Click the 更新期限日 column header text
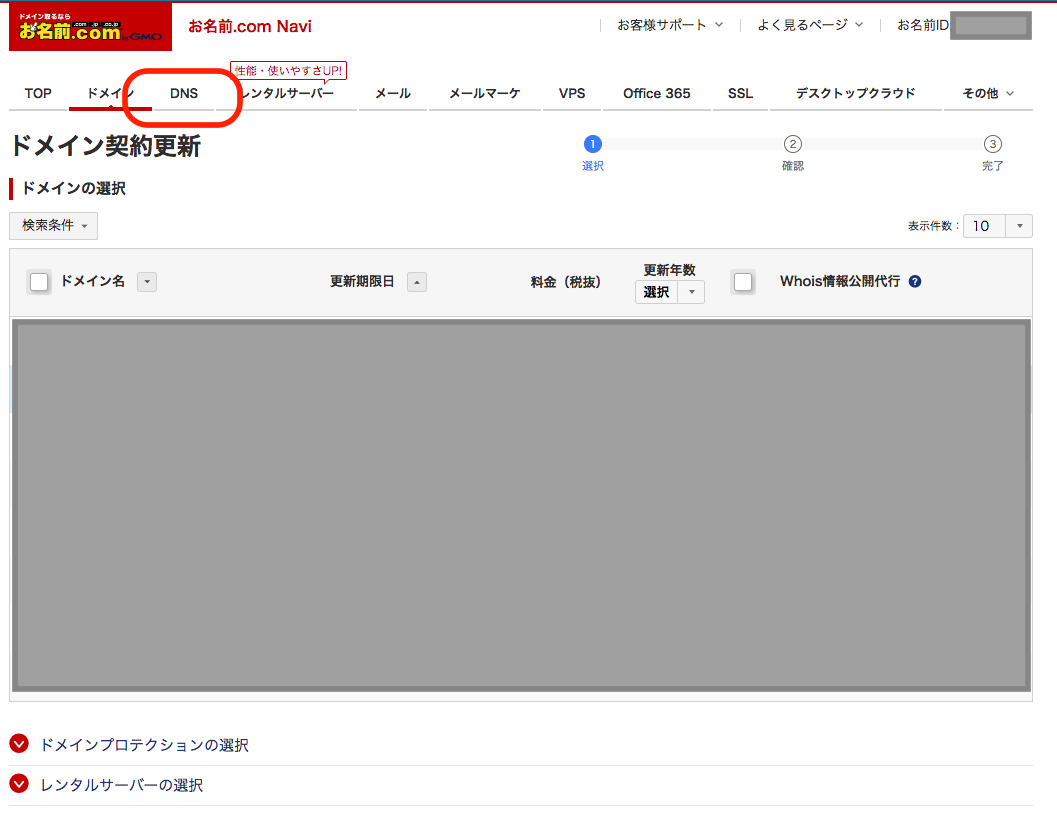 tap(362, 281)
